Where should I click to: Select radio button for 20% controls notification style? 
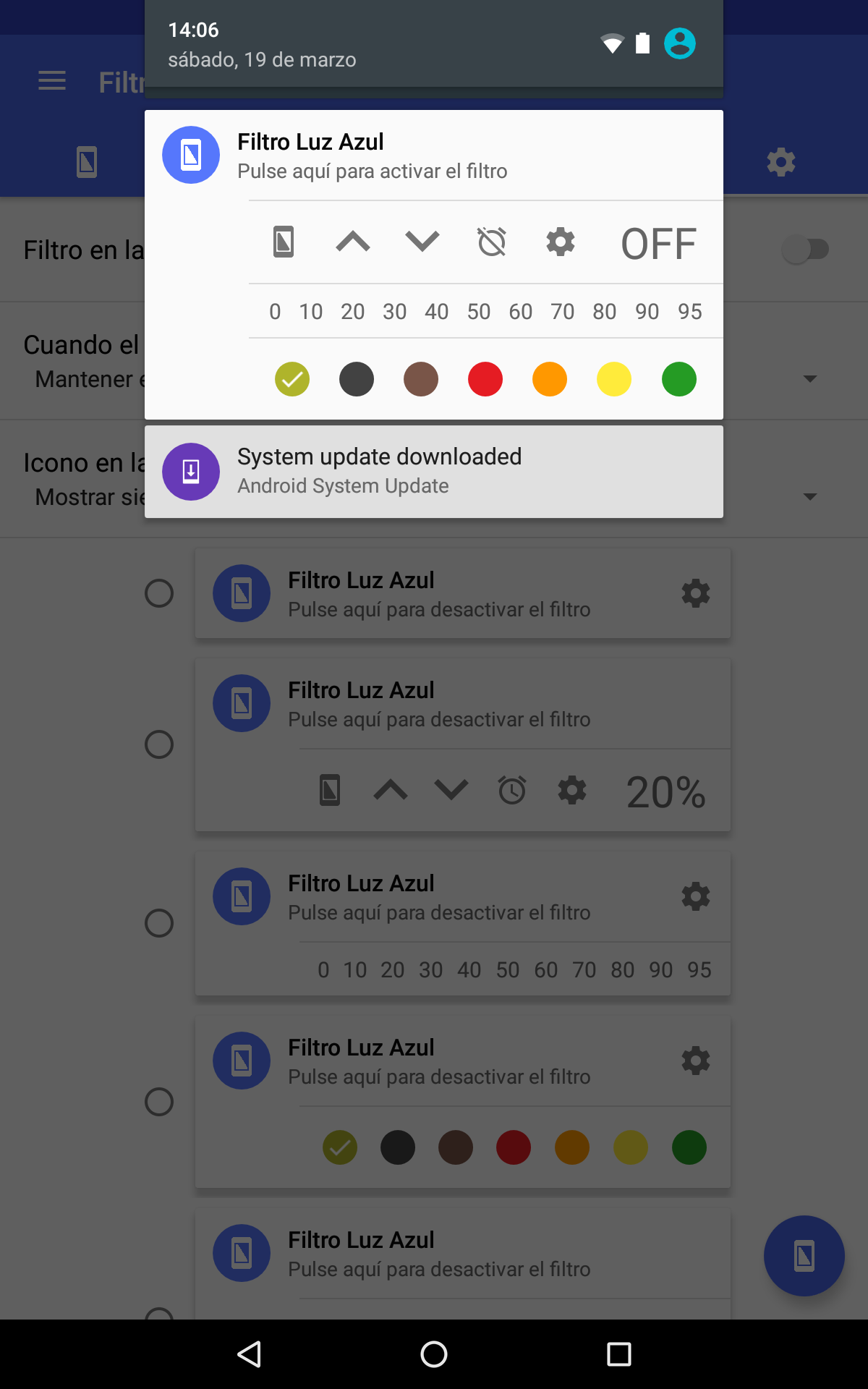click(x=159, y=744)
